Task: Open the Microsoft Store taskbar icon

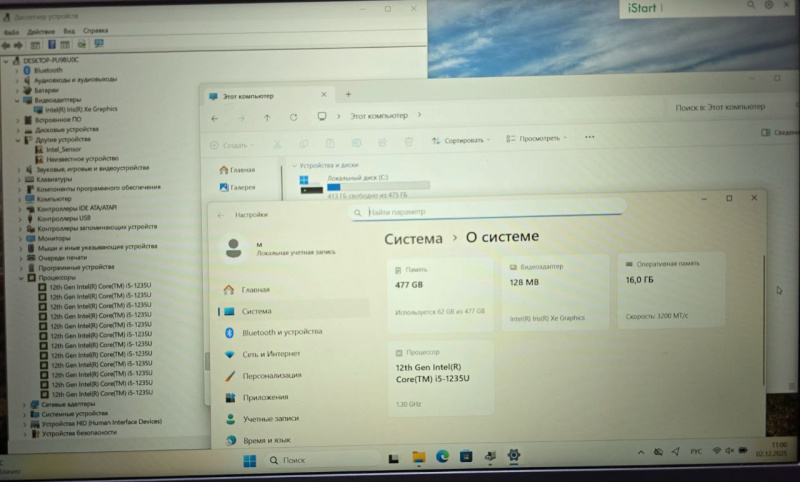Action: click(465, 458)
